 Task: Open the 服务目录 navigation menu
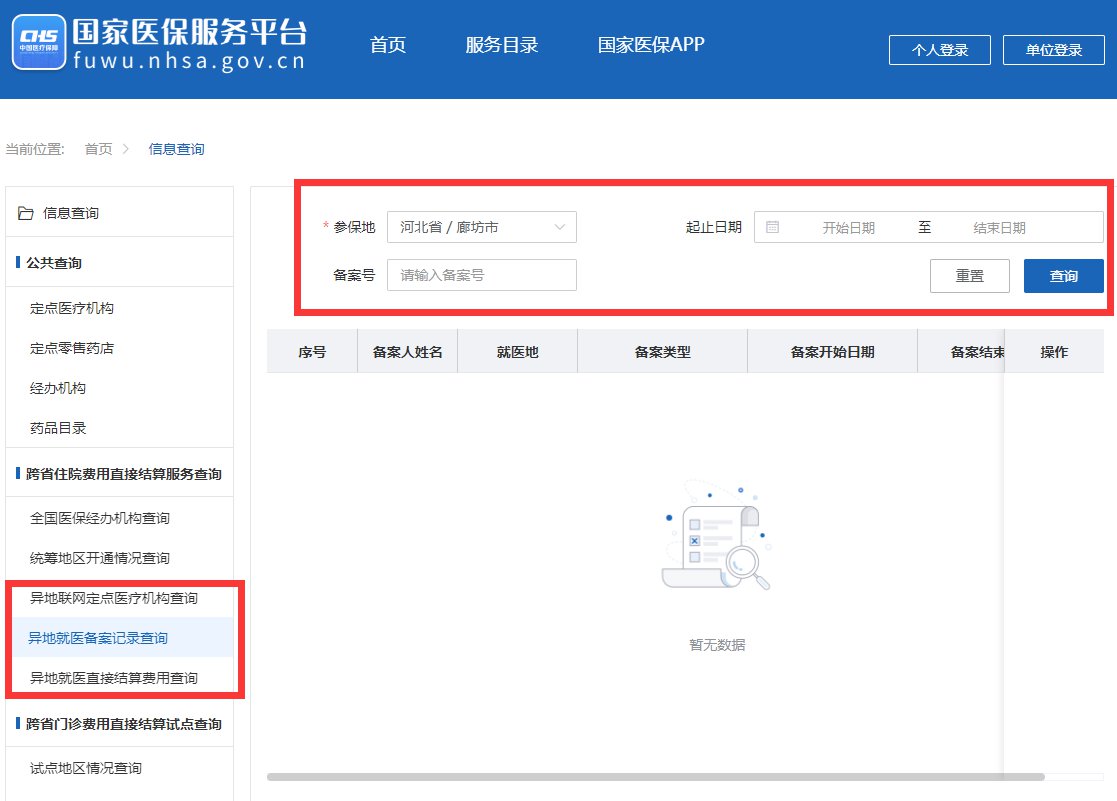502,45
